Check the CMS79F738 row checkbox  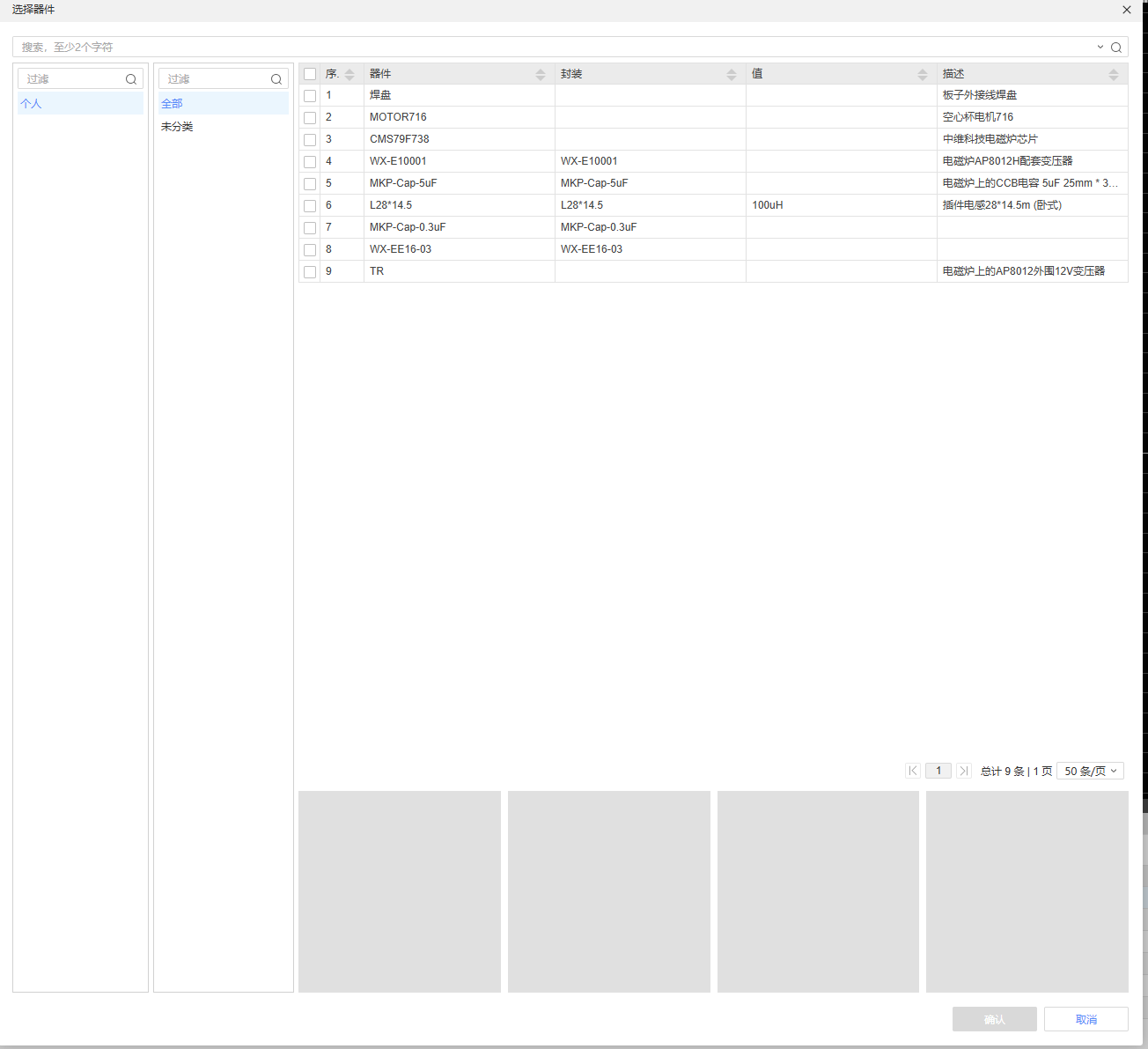310,140
